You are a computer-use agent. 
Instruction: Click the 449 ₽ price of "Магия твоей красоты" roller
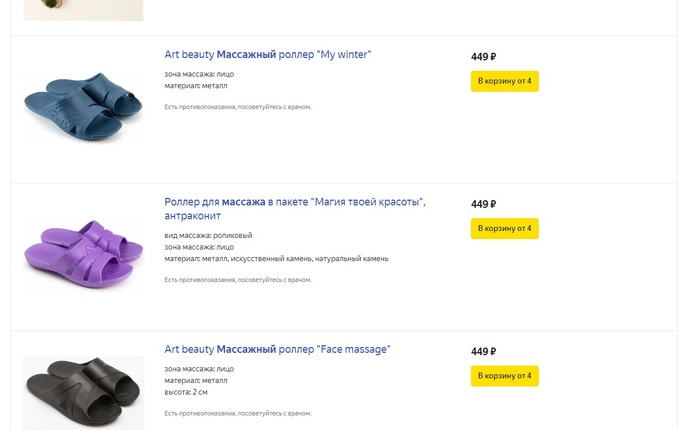(483, 204)
